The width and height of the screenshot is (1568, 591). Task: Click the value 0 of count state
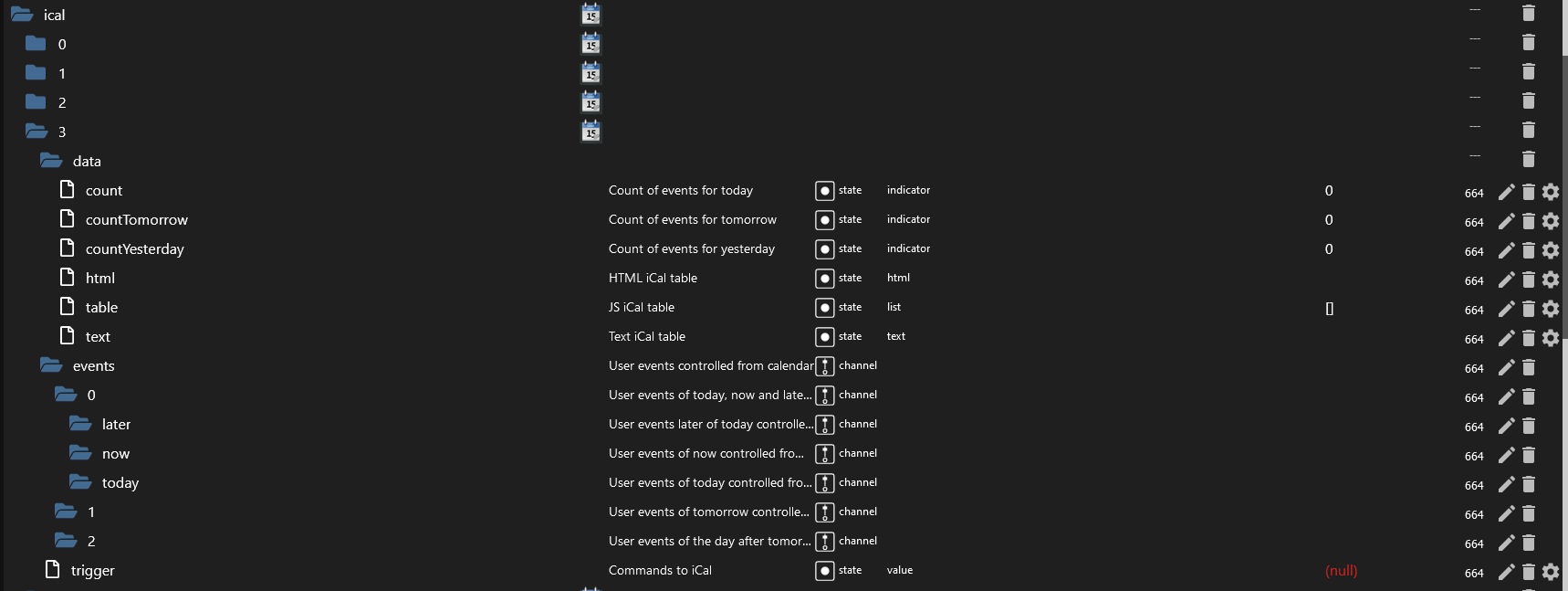(x=1329, y=190)
